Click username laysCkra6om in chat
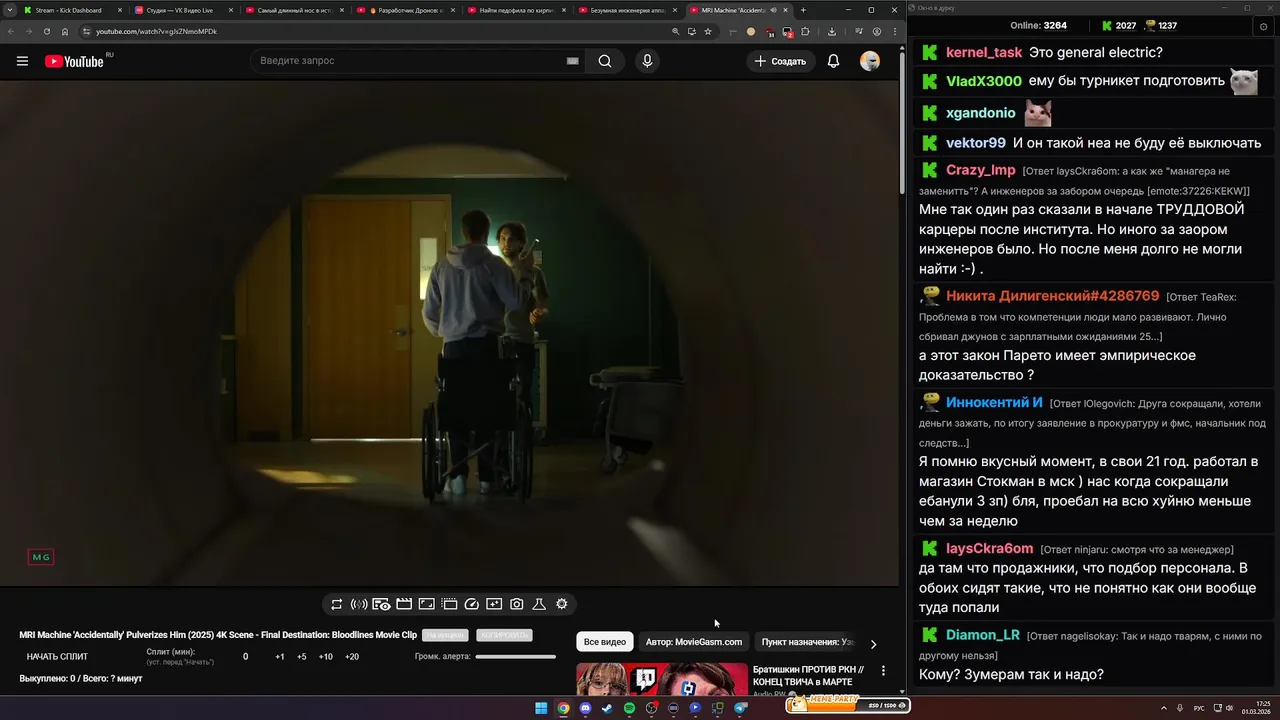This screenshot has width=1280, height=720. [x=990, y=548]
